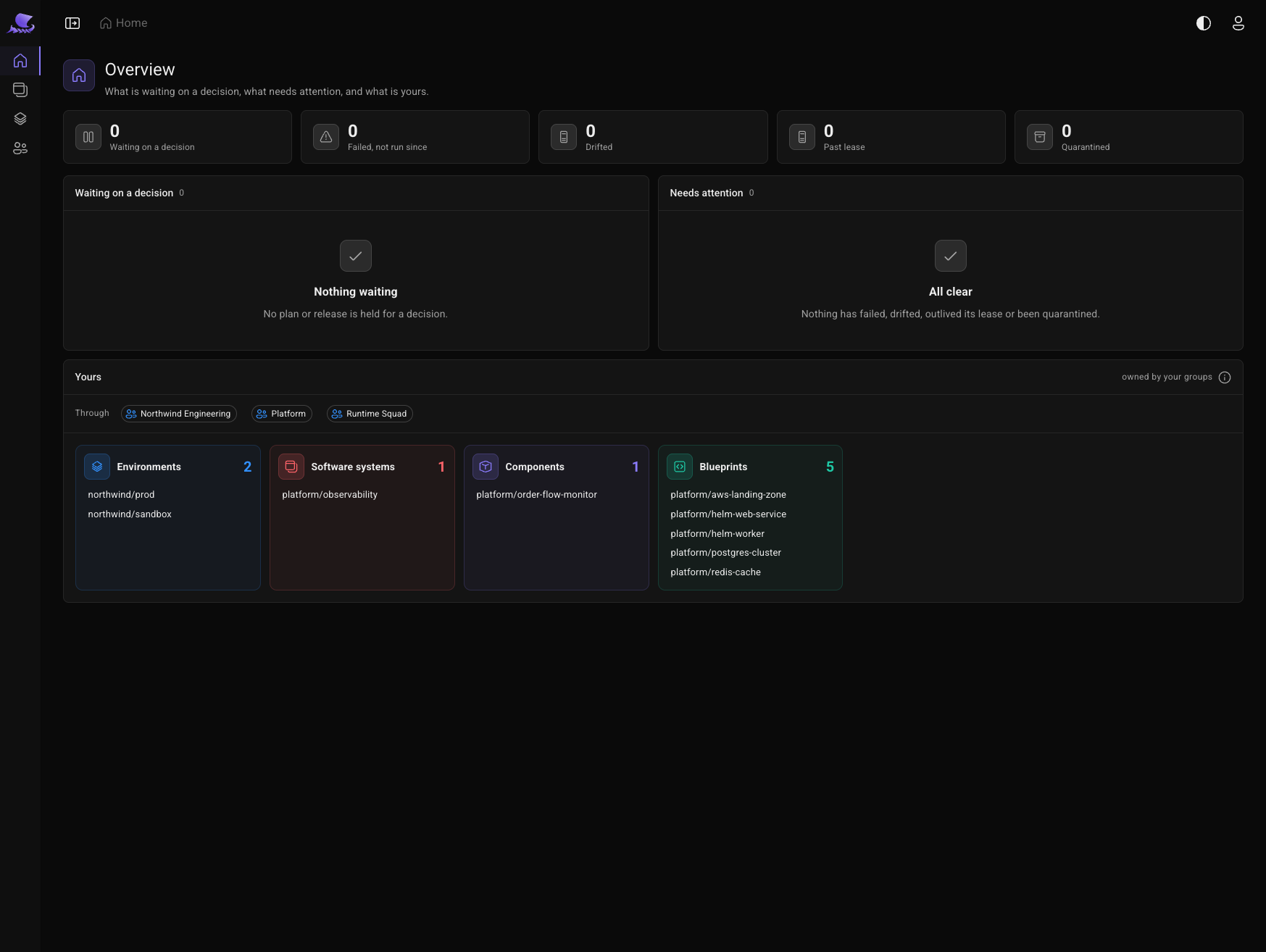The width and height of the screenshot is (1266, 952).
Task: Click the Environments card layers icon
Action: tap(97, 467)
